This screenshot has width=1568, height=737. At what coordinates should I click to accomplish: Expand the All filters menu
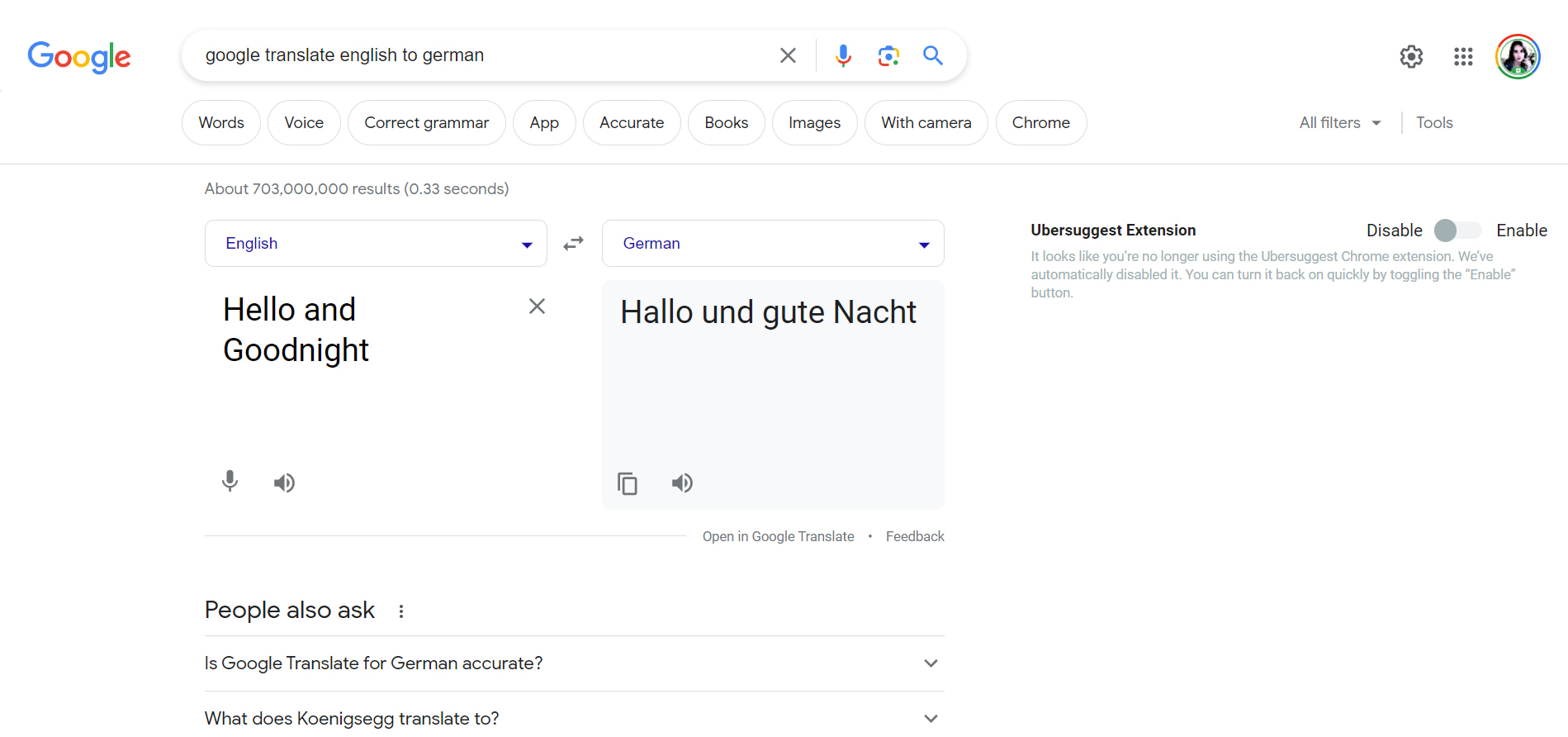1340,123
